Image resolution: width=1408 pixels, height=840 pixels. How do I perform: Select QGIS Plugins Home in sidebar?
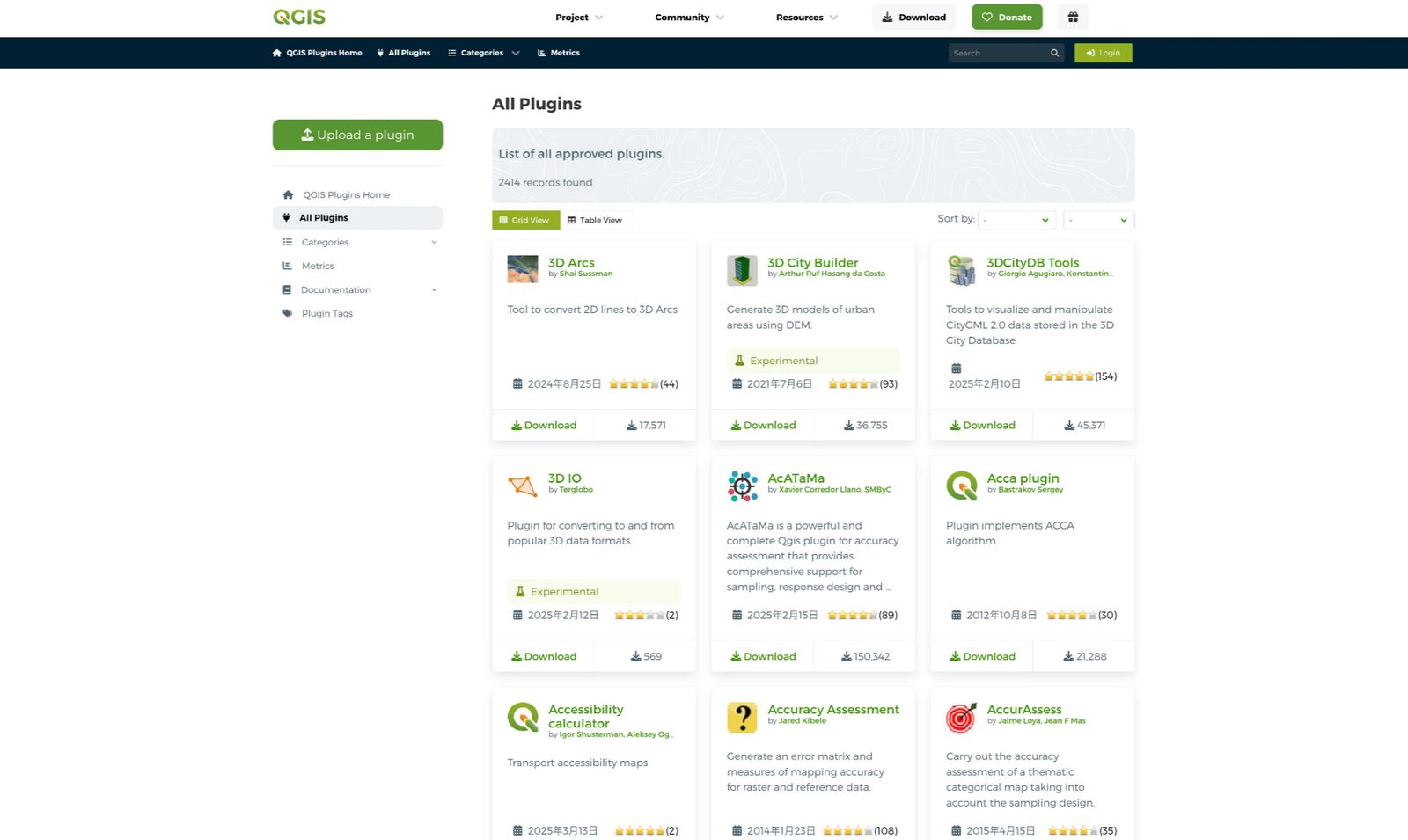click(357, 194)
